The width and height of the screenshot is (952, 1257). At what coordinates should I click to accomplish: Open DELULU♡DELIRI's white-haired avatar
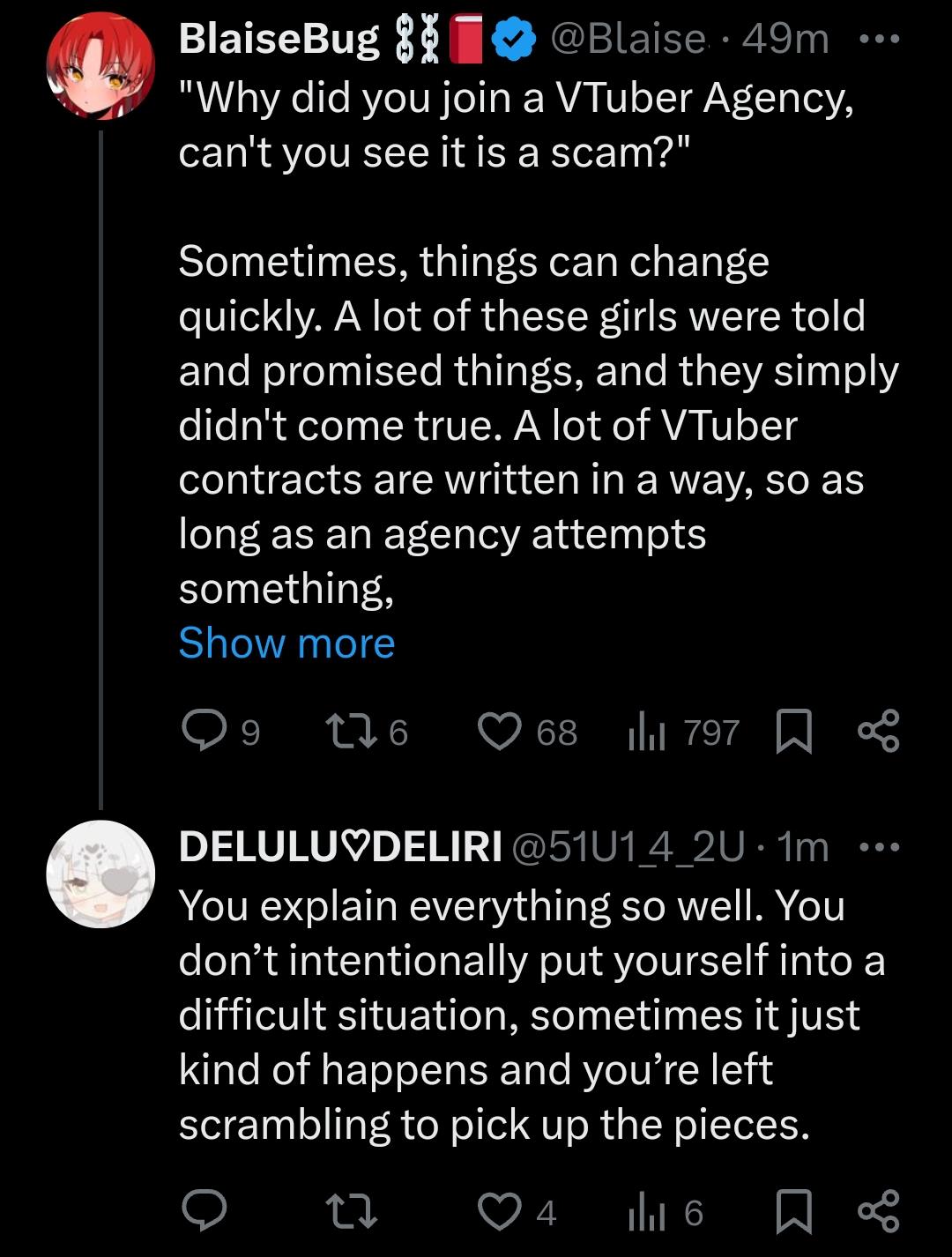(x=100, y=874)
